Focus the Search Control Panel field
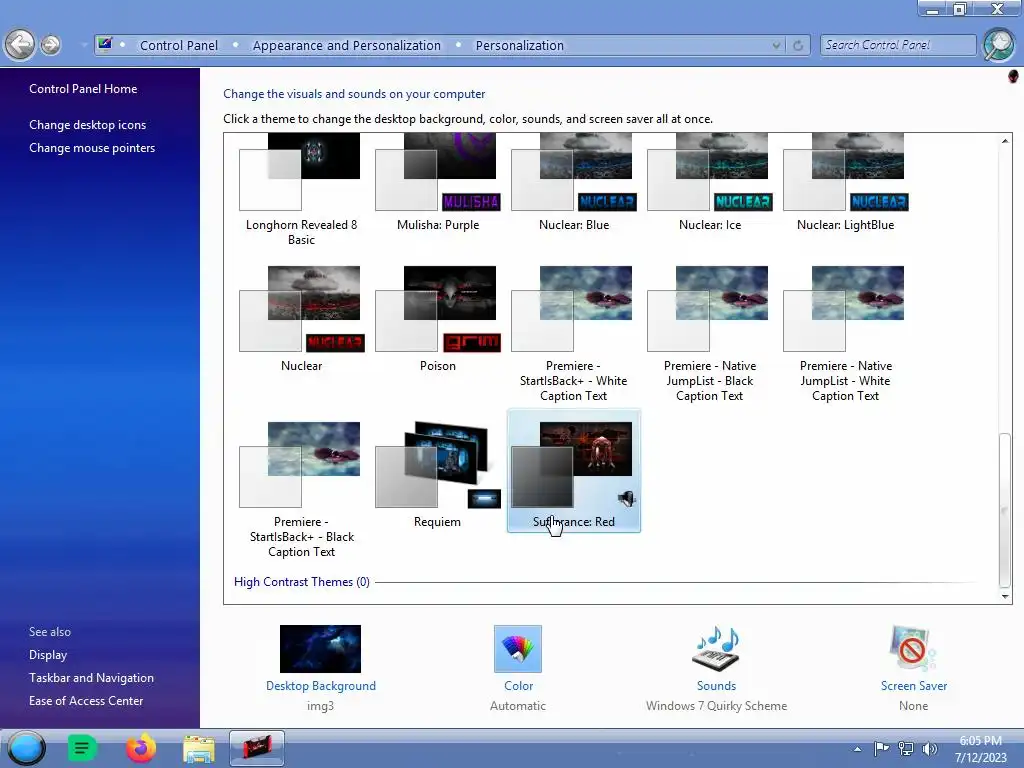The height and width of the screenshot is (768, 1024). (898, 45)
